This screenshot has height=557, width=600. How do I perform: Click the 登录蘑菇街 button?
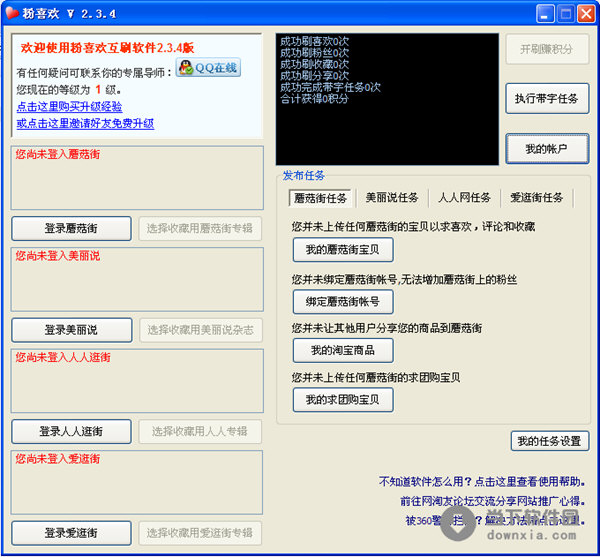point(71,228)
